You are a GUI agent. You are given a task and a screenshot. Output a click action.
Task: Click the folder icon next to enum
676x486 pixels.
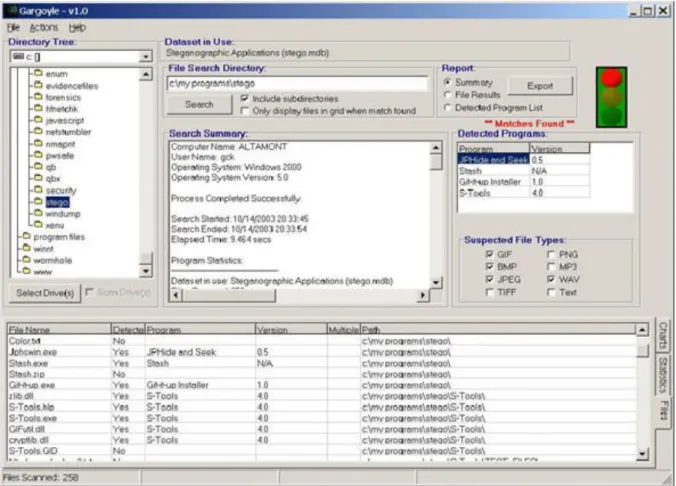tap(38, 73)
